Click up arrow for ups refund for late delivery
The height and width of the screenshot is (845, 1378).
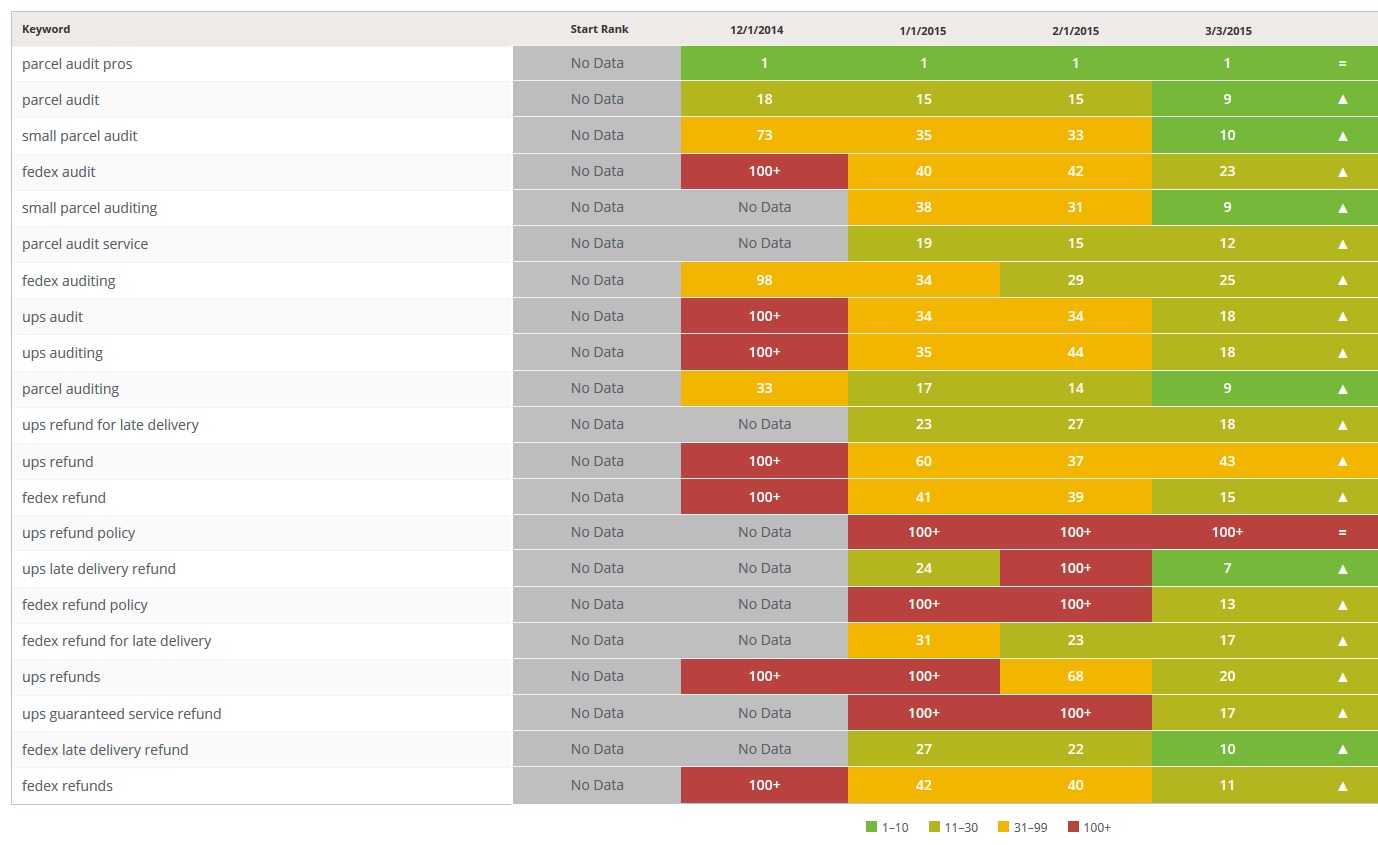[x=1342, y=424]
